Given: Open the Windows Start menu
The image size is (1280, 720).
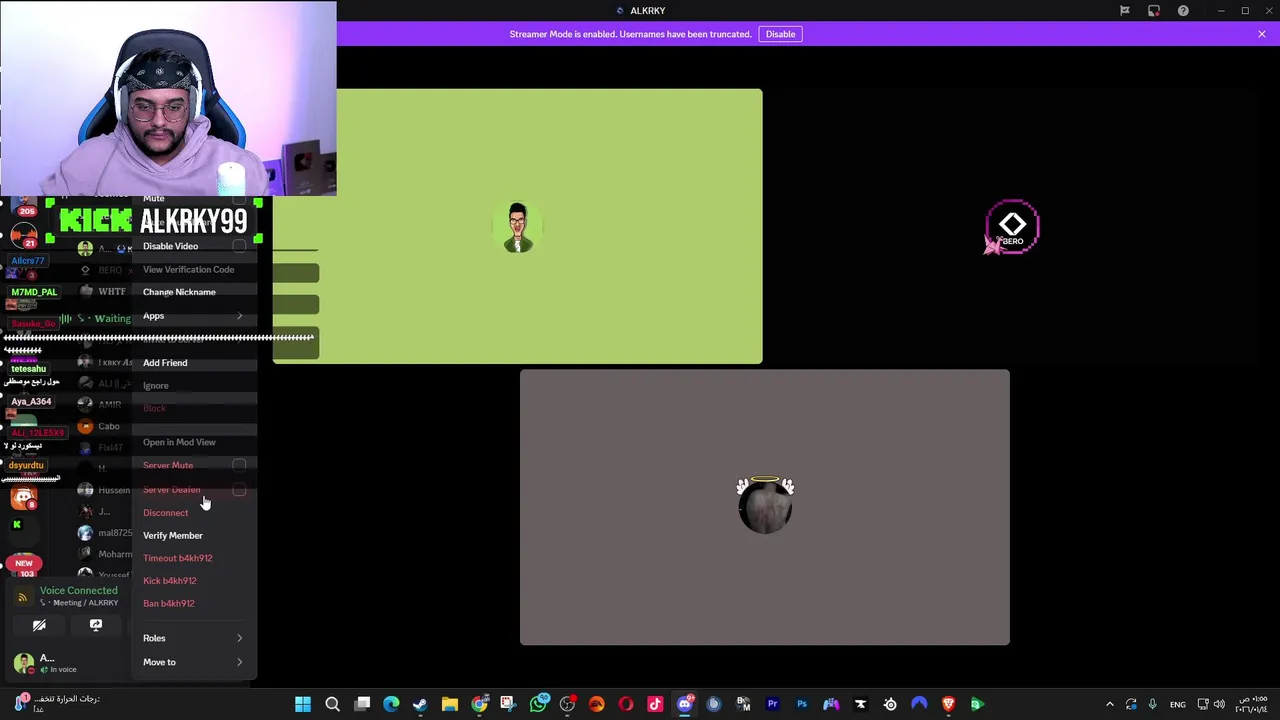Looking at the screenshot, I should (303, 704).
